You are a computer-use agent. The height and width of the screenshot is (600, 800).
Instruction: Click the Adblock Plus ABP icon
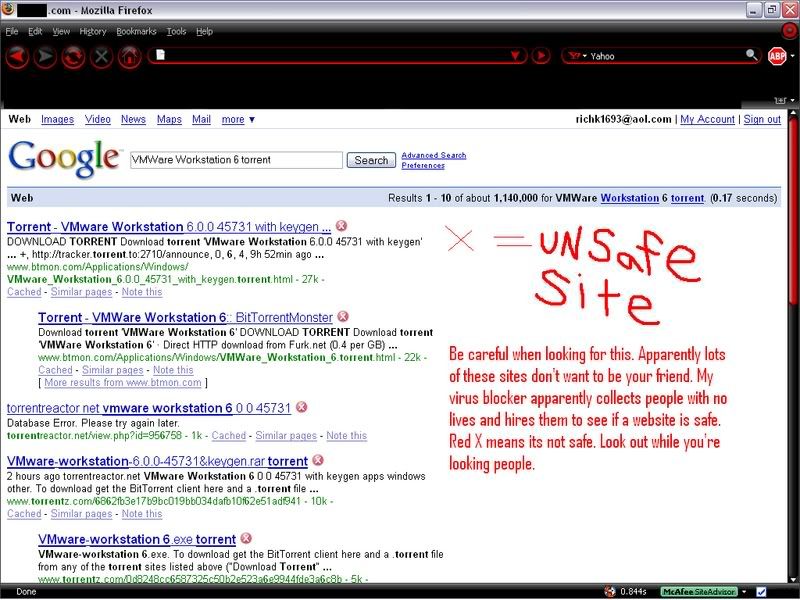[x=777, y=56]
